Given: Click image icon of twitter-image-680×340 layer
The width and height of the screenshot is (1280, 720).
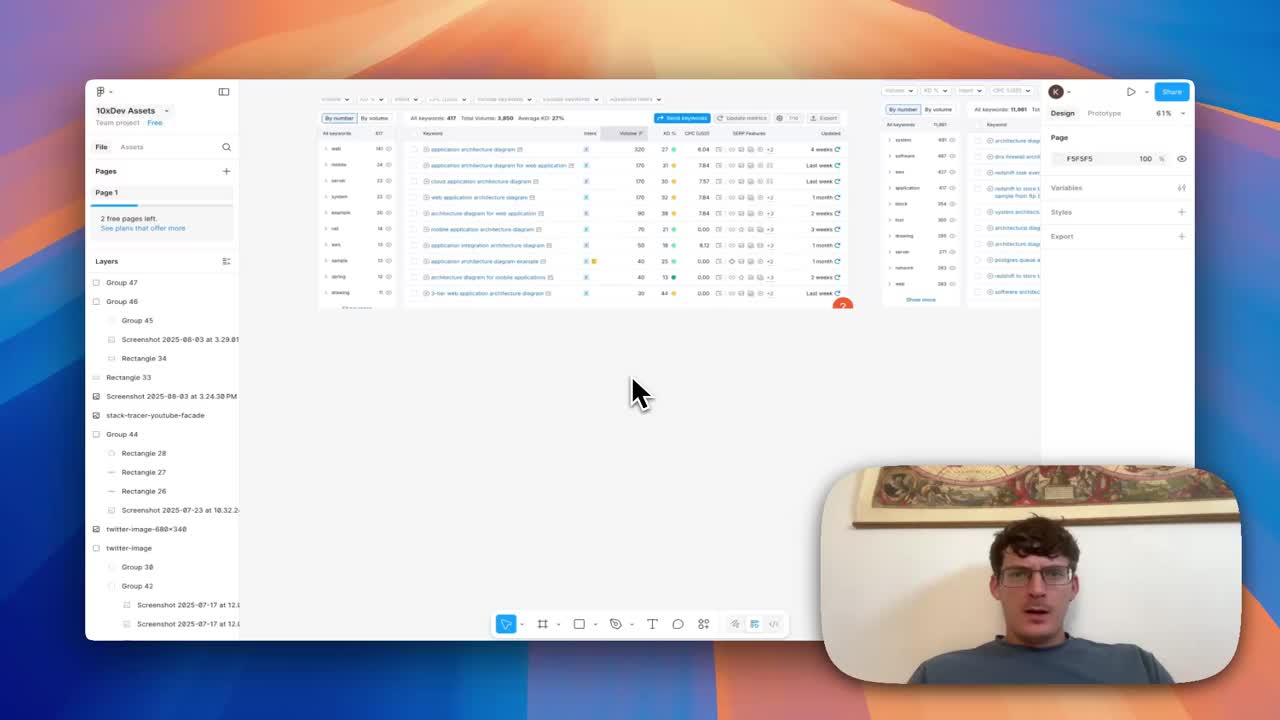Looking at the screenshot, I should click(96, 529).
